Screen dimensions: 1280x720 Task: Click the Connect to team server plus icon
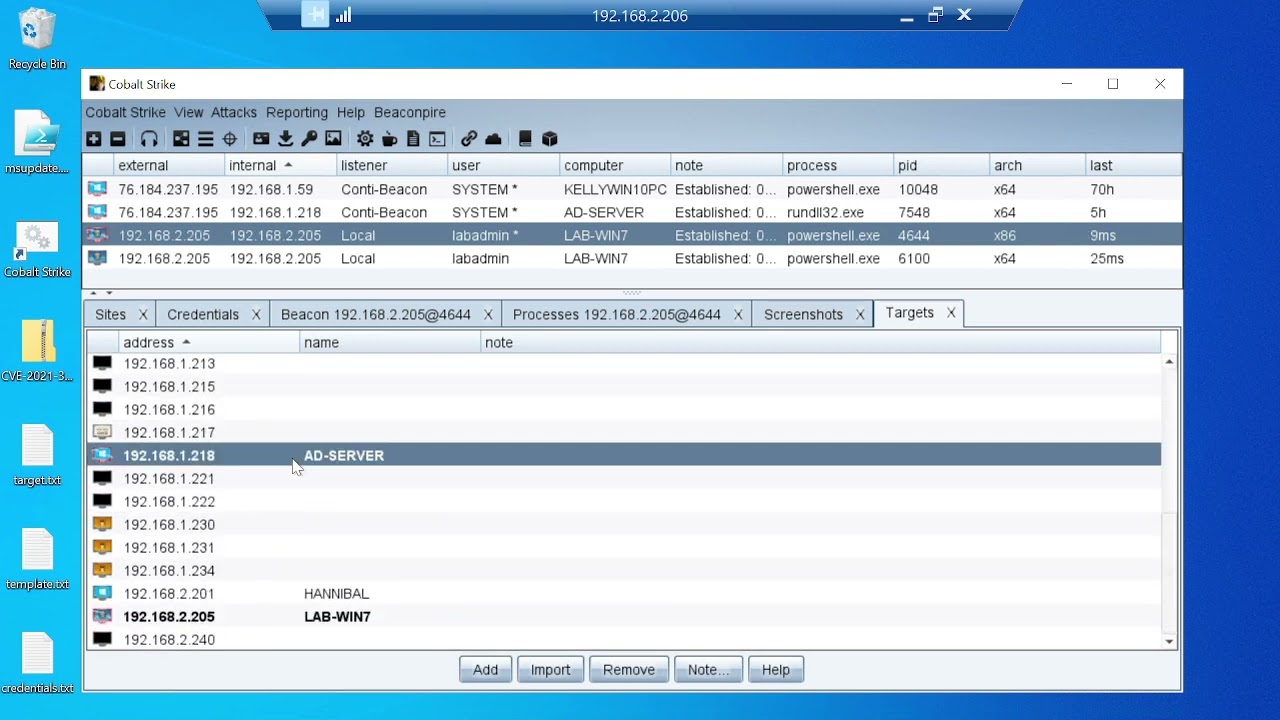pyautogui.click(x=94, y=139)
